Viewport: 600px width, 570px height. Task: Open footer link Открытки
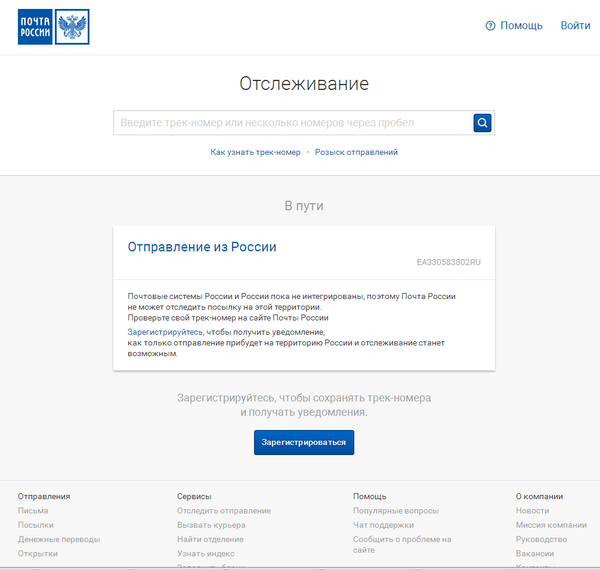[x=38, y=554]
